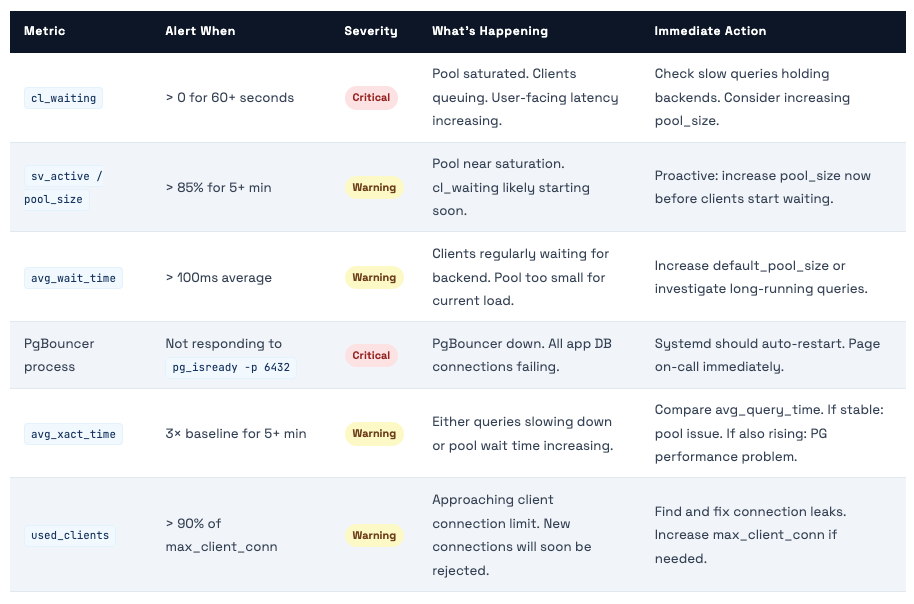Viewport: 914px width, 604px height.
Task: Click the "PgBouncer process" metric text
Action: click(x=59, y=355)
